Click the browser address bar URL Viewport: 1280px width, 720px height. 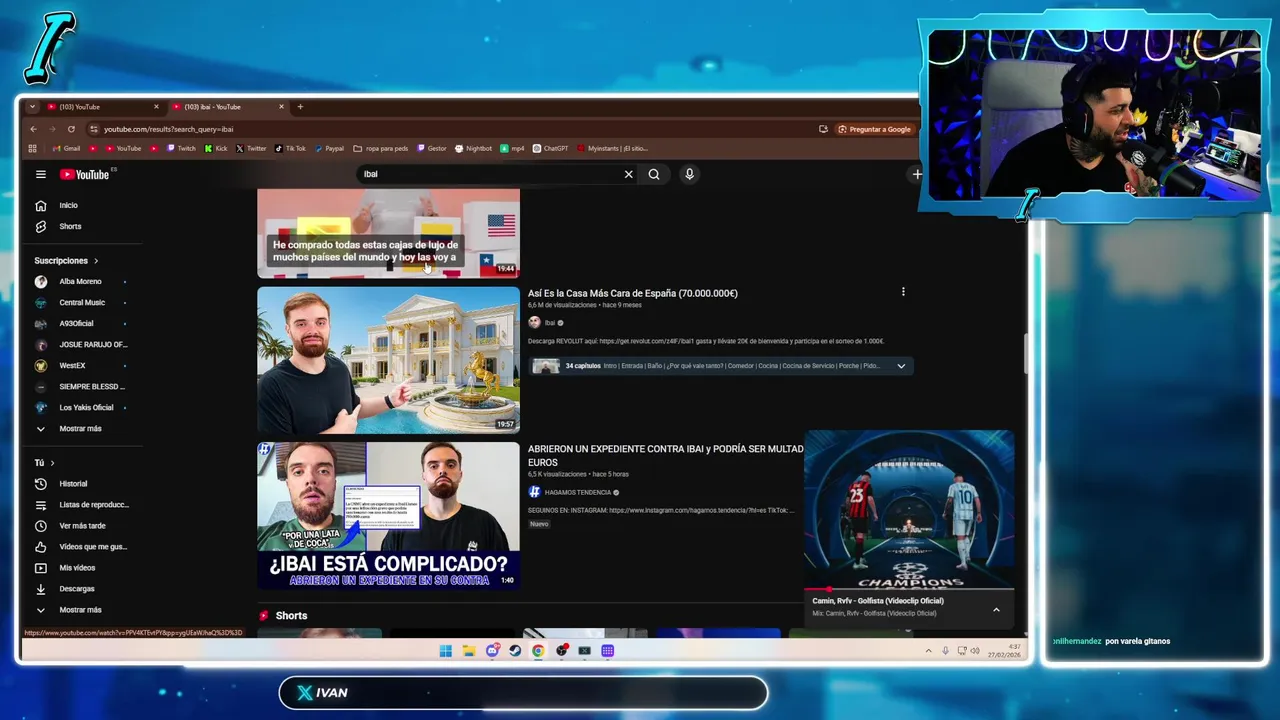click(168, 129)
